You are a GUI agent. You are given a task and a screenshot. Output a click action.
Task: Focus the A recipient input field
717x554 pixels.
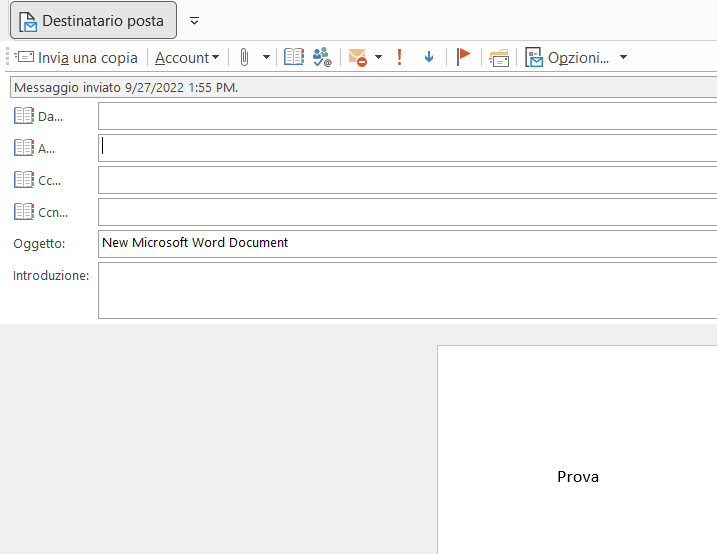click(407, 148)
